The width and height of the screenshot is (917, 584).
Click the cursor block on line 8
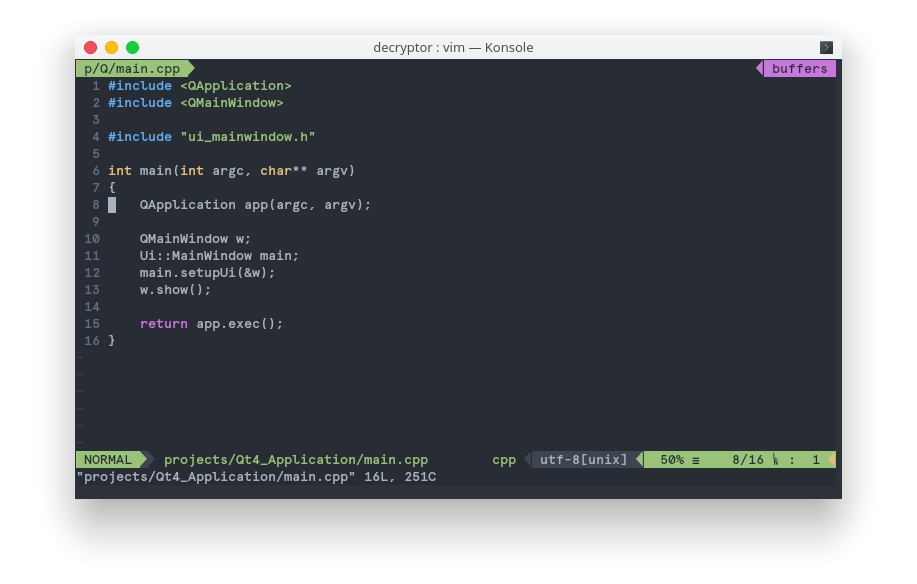tap(113, 204)
